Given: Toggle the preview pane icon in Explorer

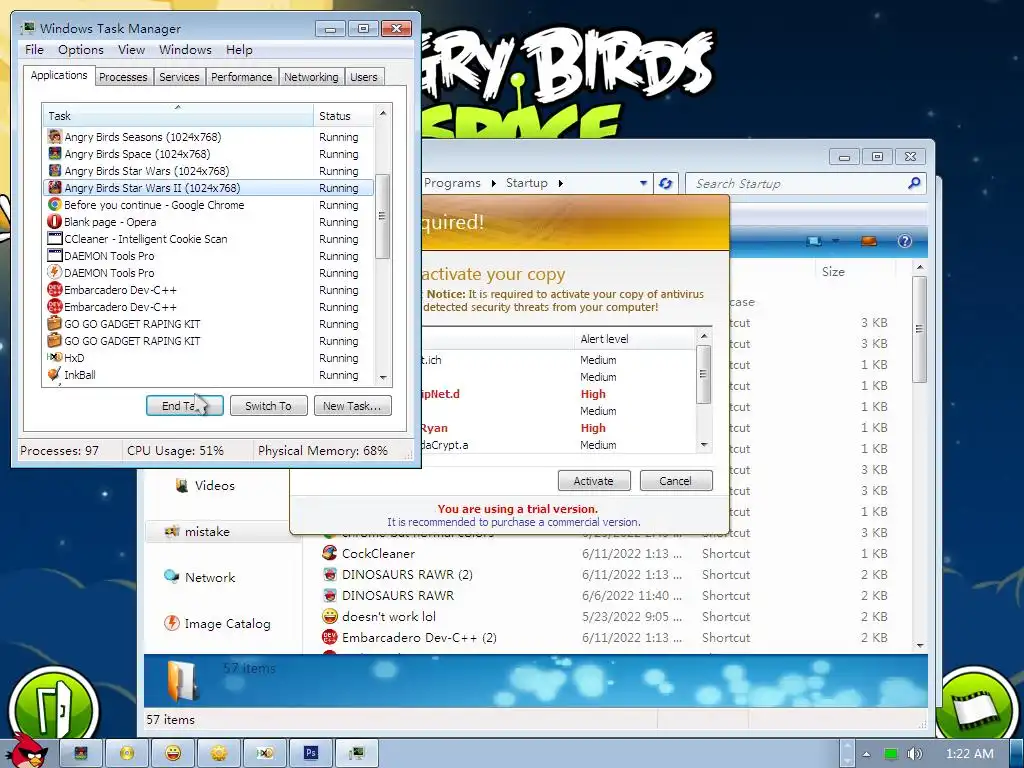Looking at the screenshot, I should point(869,241).
